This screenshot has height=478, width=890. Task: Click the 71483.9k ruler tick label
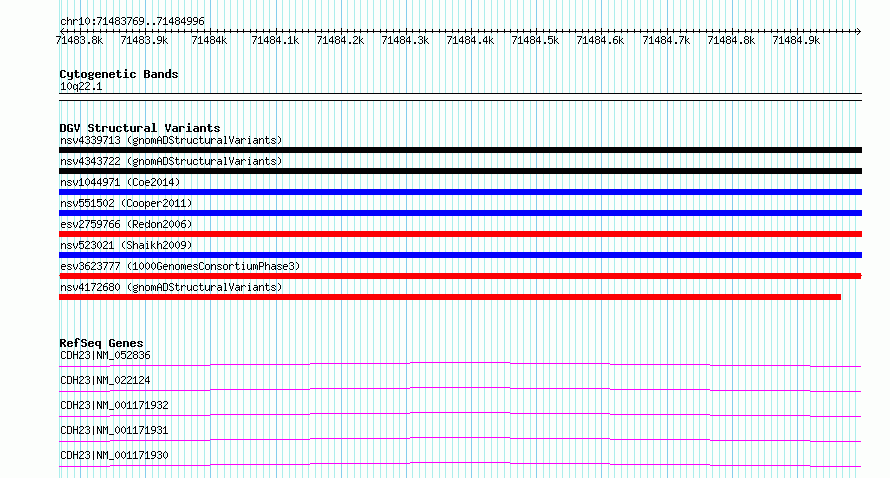click(x=144, y=40)
